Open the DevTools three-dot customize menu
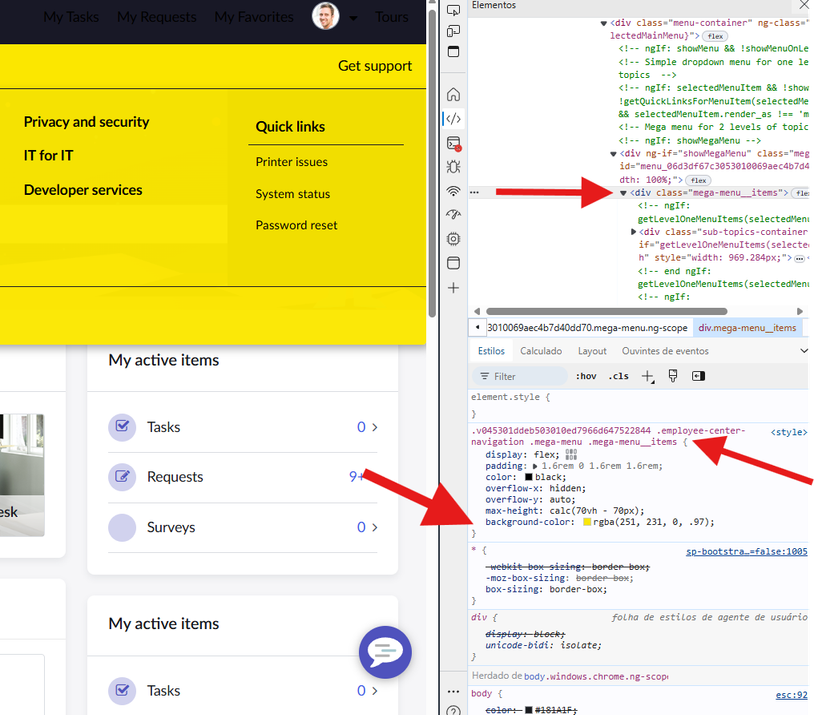Screen dimensions: 814x715 point(453,691)
